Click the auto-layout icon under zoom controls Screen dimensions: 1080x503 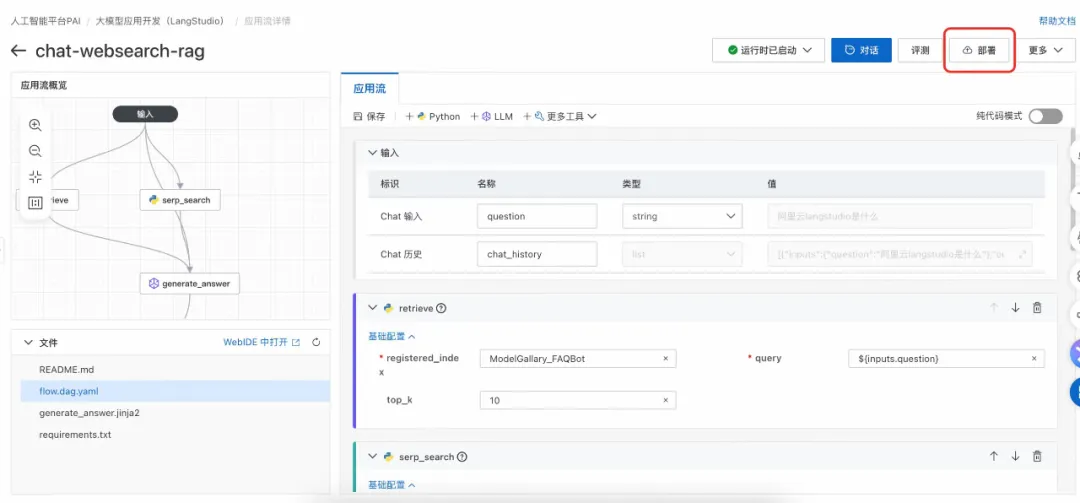pyautogui.click(x=35, y=203)
